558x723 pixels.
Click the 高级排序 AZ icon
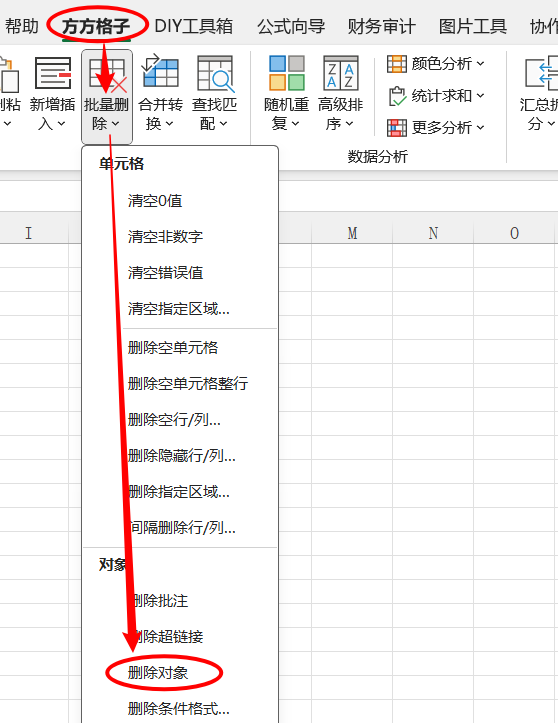coord(340,73)
